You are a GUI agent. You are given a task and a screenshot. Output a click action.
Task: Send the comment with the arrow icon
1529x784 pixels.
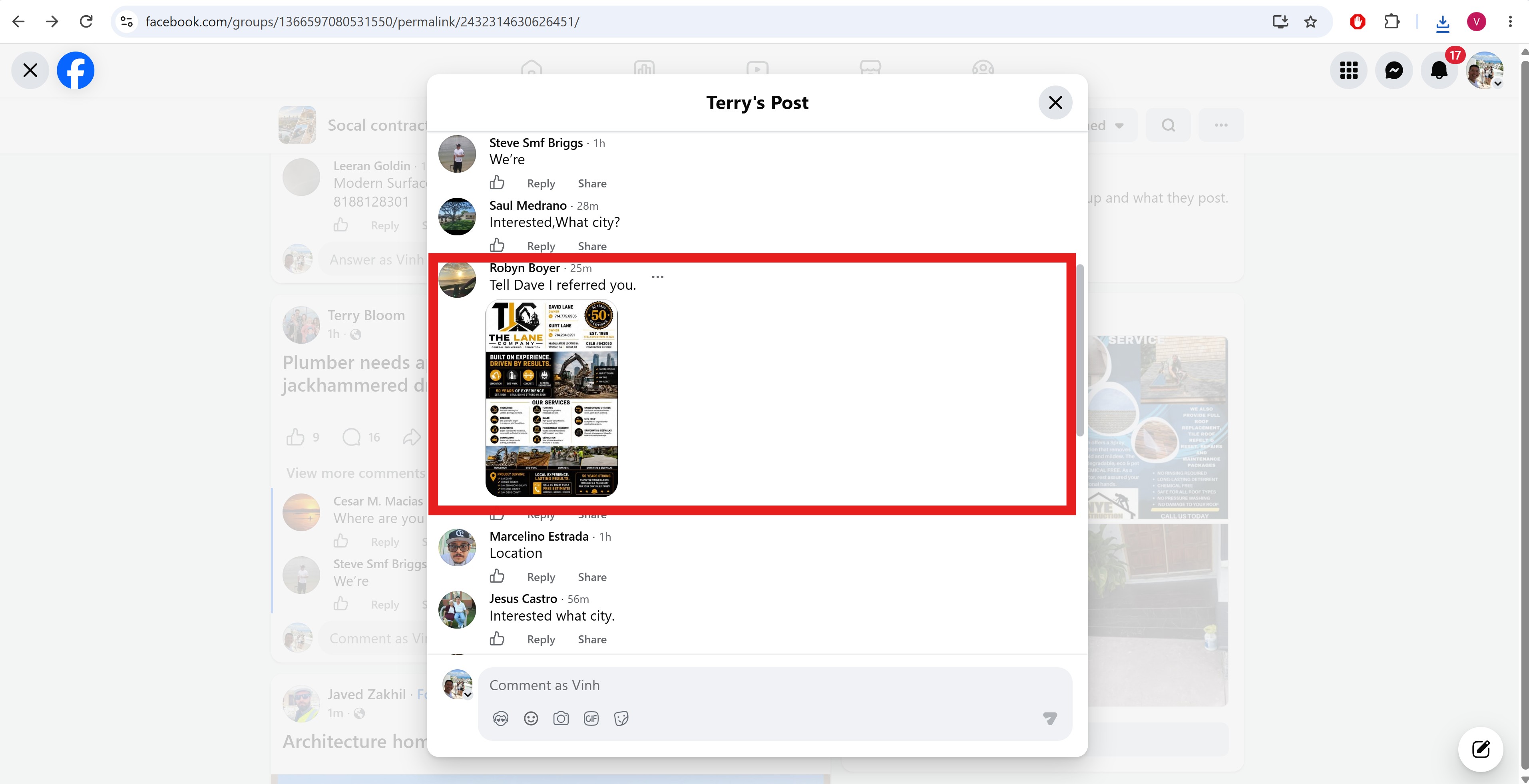click(x=1050, y=719)
